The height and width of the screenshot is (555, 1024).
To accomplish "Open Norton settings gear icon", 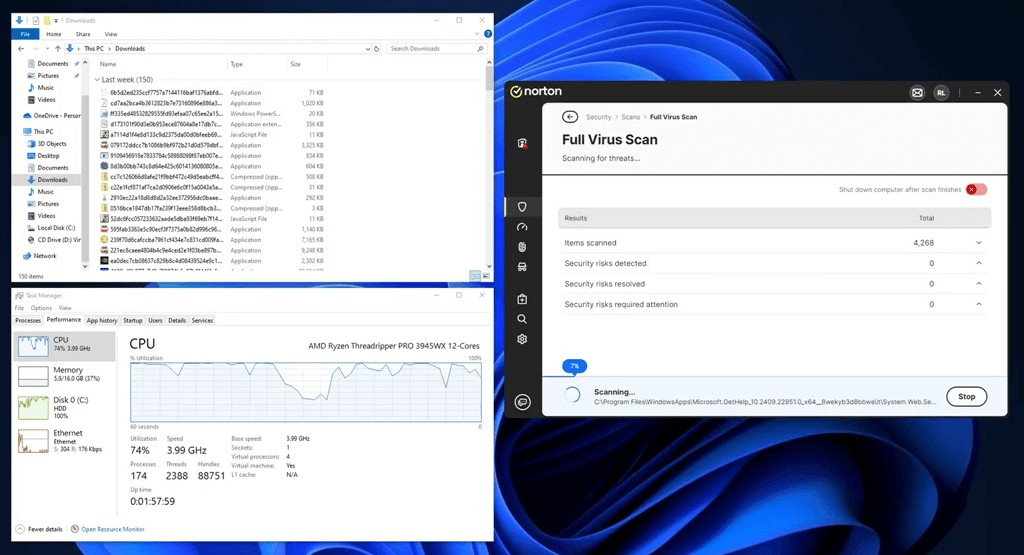I will pyautogui.click(x=522, y=340).
